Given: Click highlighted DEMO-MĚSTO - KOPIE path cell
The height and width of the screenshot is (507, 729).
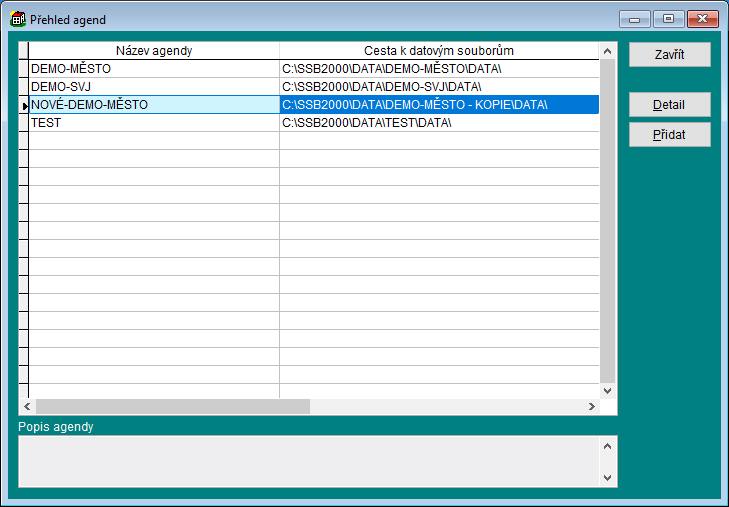Looking at the screenshot, I should pyautogui.click(x=438, y=105).
